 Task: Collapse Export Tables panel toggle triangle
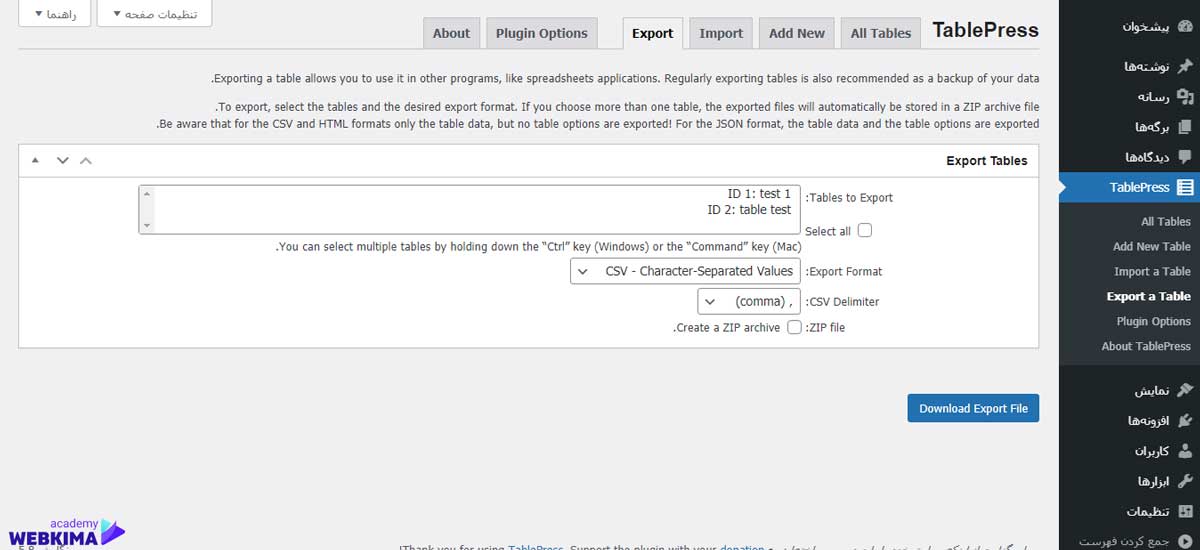click(36, 160)
